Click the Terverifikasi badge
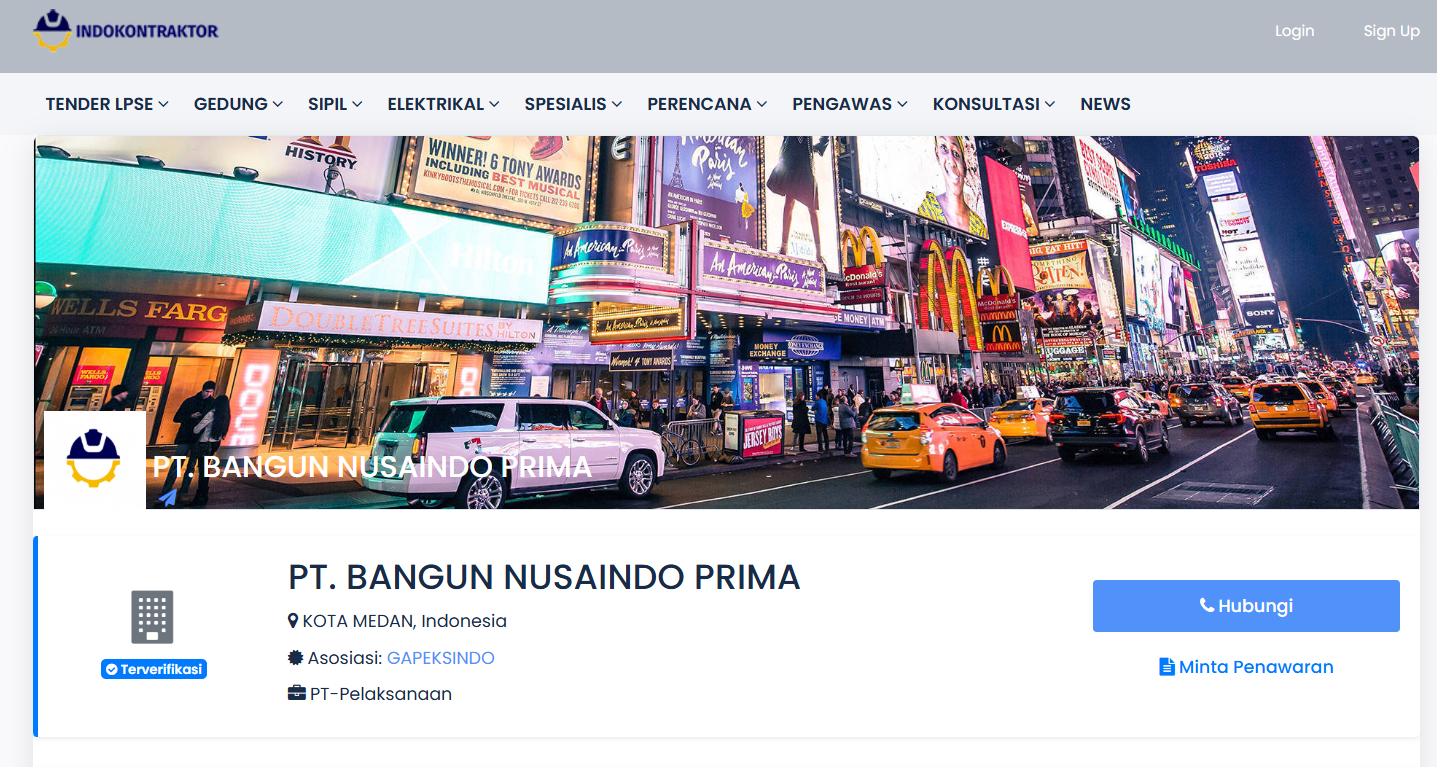Screen dimensions: 1437x767 154,669
